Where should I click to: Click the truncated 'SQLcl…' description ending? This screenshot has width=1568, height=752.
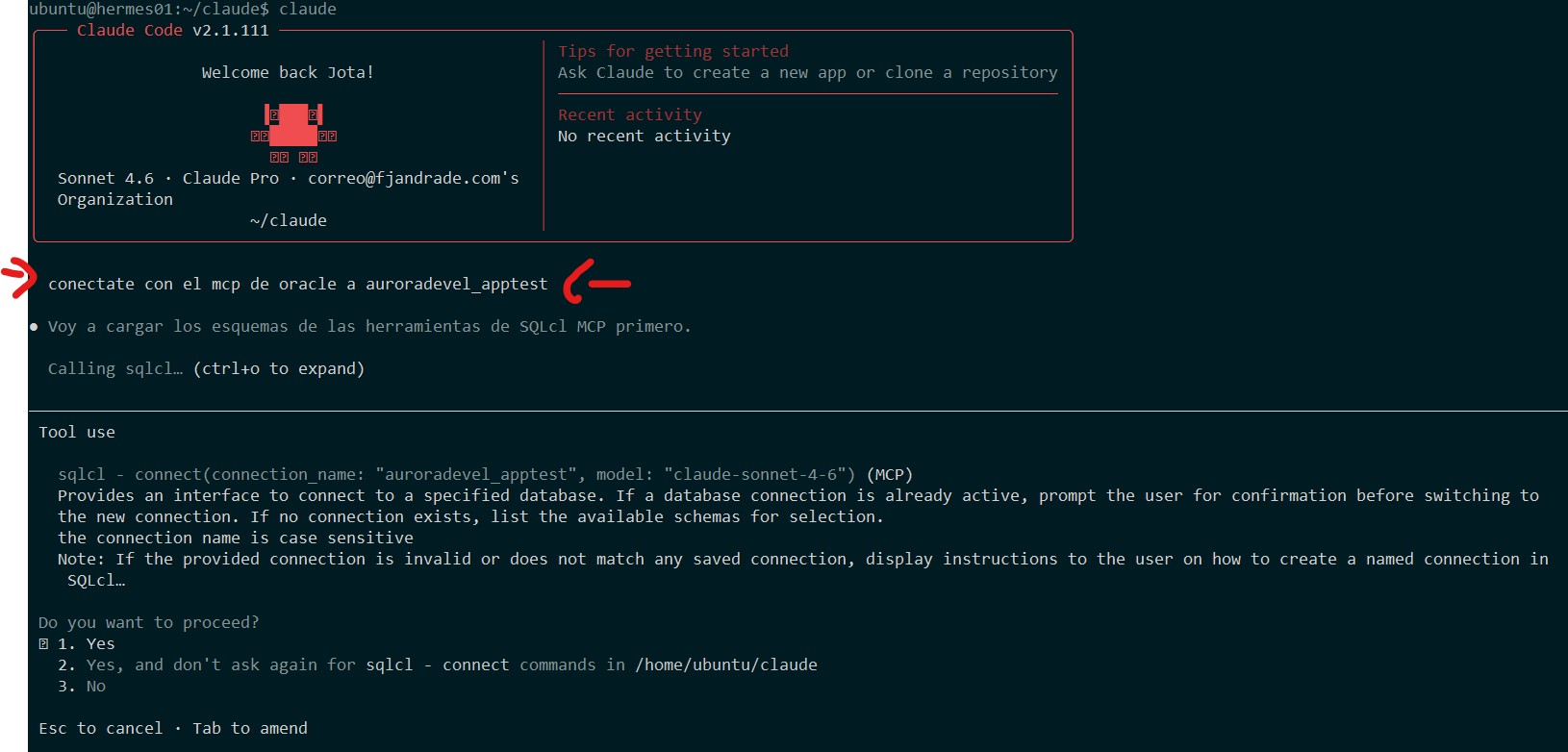[x=95, y=581]
